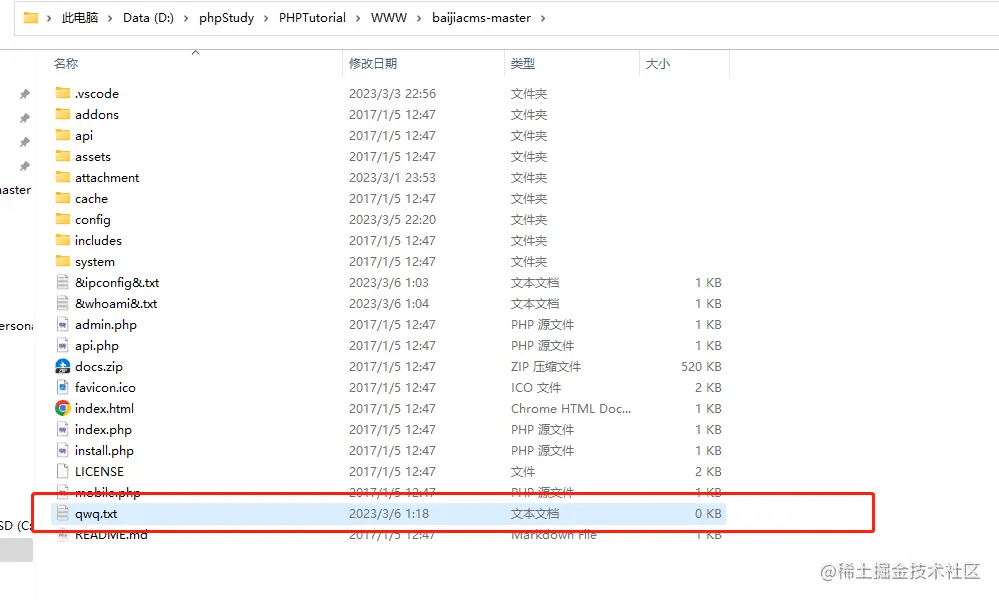This screenshot has width=999, height=600.
Task: Click the install.php file icon
Action: coord(62,450)
